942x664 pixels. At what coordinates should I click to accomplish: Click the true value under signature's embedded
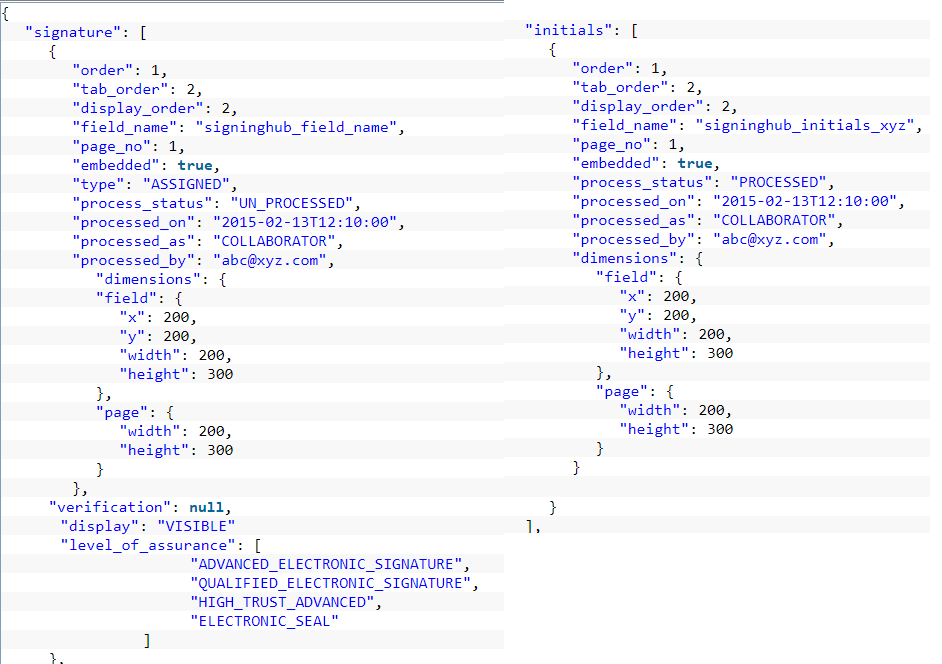[x=196, y=165]
